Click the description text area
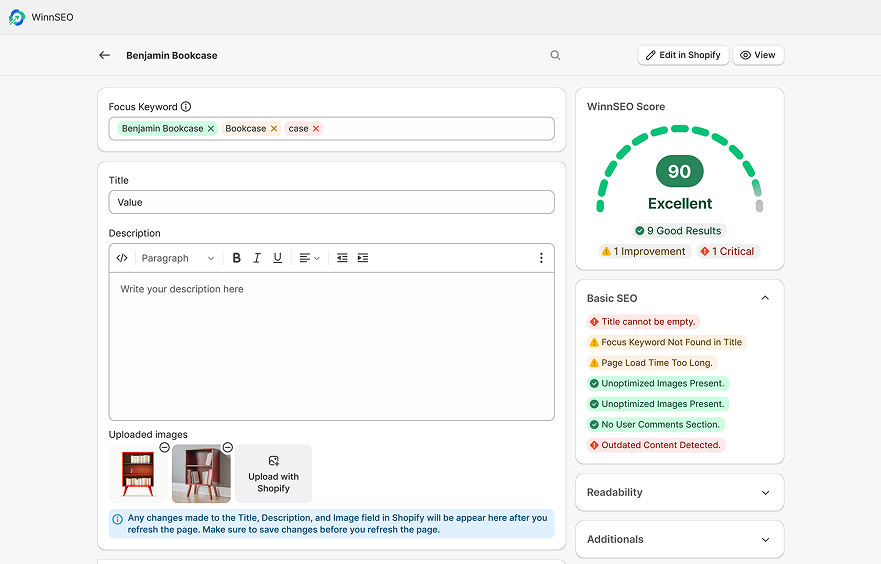 point(331,346)
